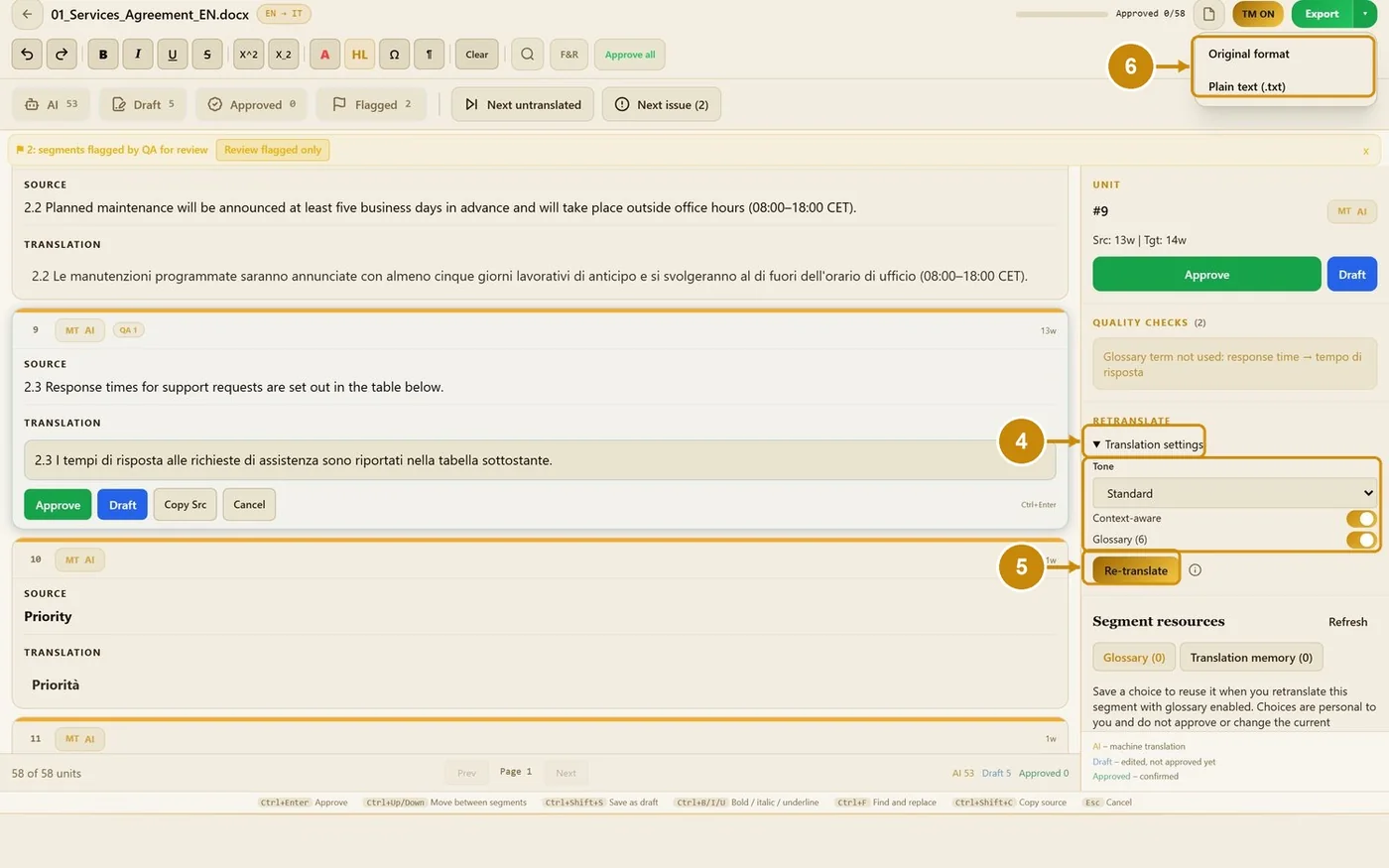Apply superscript with the X^2 button
This screenshot has height=868, width=1389.
pos(248,55)
